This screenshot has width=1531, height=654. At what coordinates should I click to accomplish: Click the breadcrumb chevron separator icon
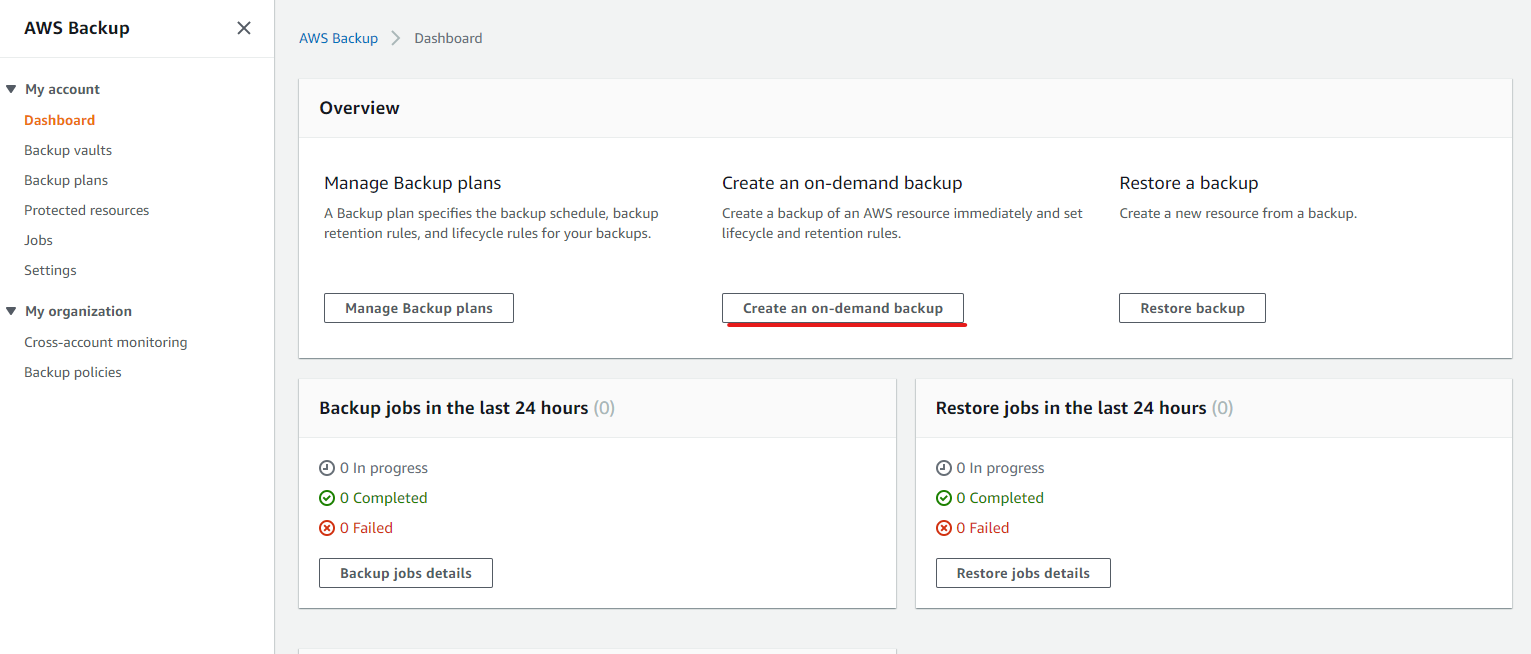point(396,38)
